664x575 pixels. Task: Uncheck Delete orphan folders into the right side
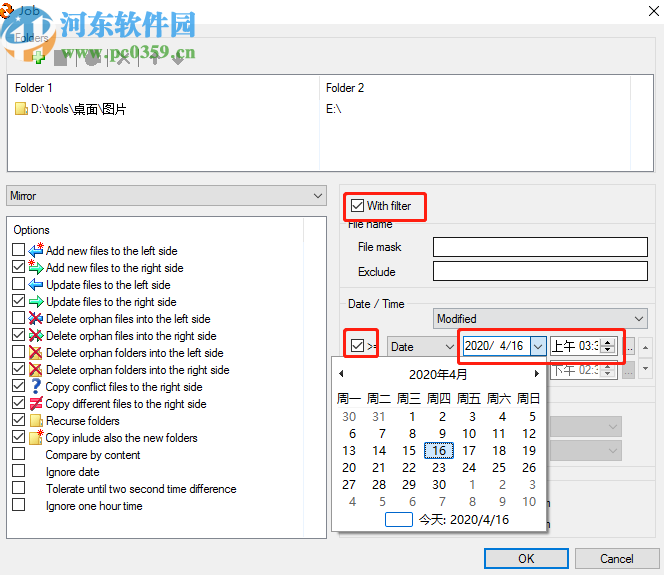point(19,368)
